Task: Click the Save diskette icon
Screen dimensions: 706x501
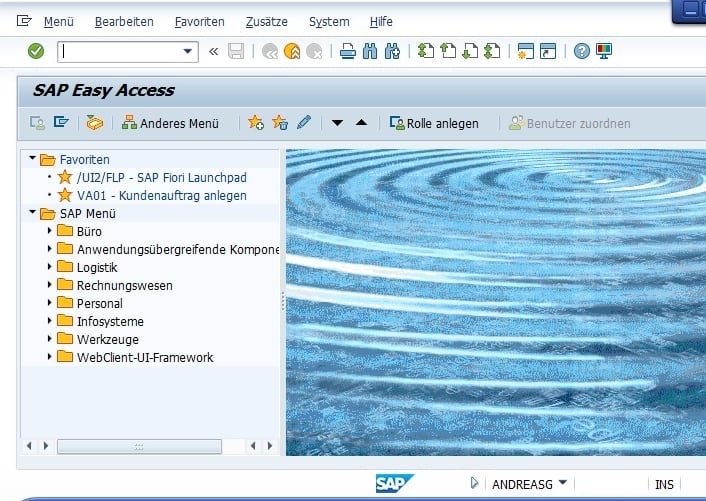Action: click(236, 51)
